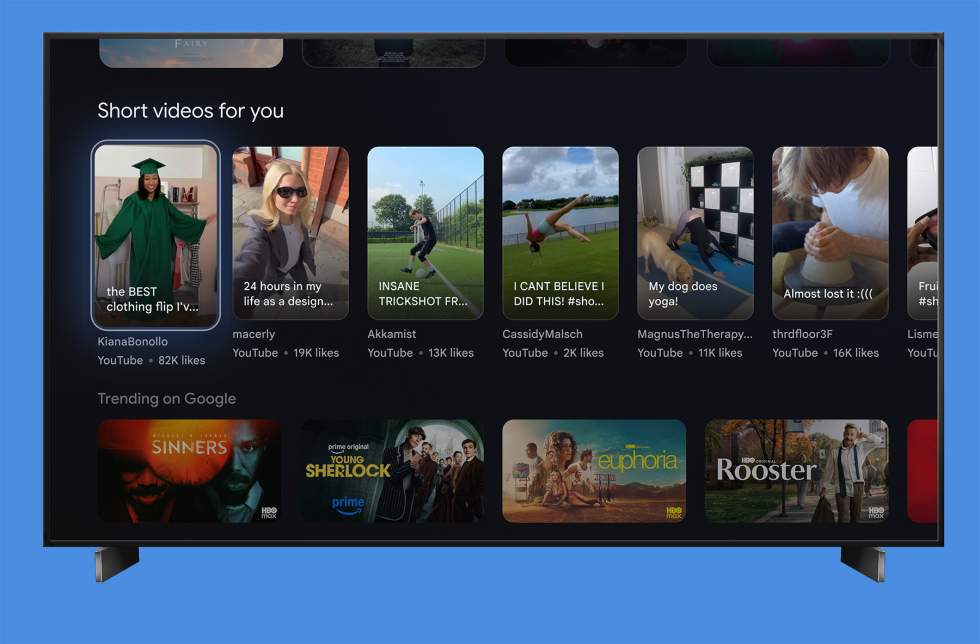
Task: Click the CassidyMalsch channel name
Action: point(542,334)
